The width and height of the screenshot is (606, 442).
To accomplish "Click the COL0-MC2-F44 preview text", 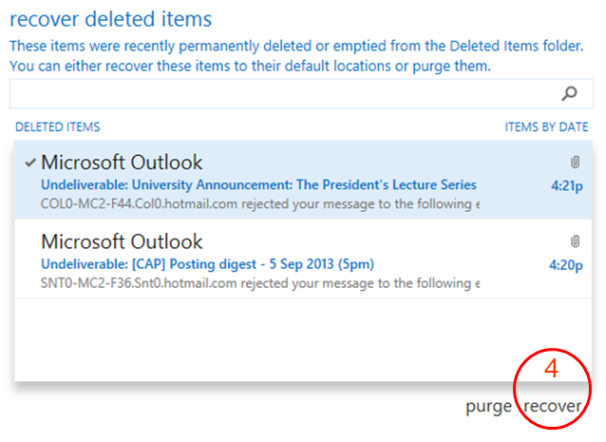I will [260, 203].
